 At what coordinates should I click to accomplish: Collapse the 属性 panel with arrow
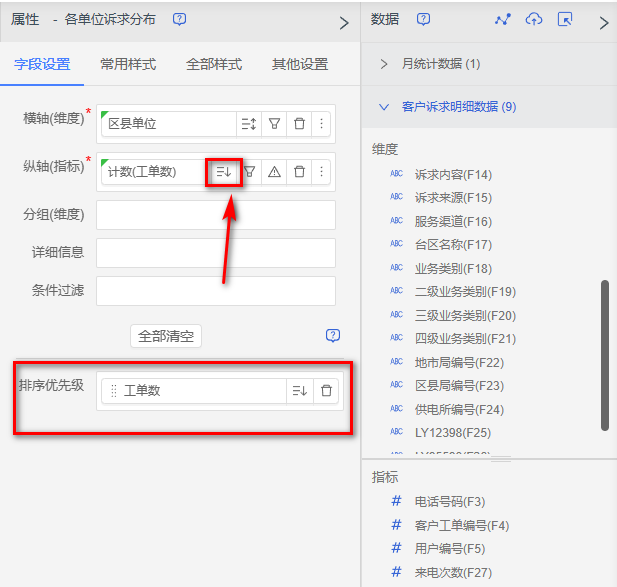(x=344, y=22)
